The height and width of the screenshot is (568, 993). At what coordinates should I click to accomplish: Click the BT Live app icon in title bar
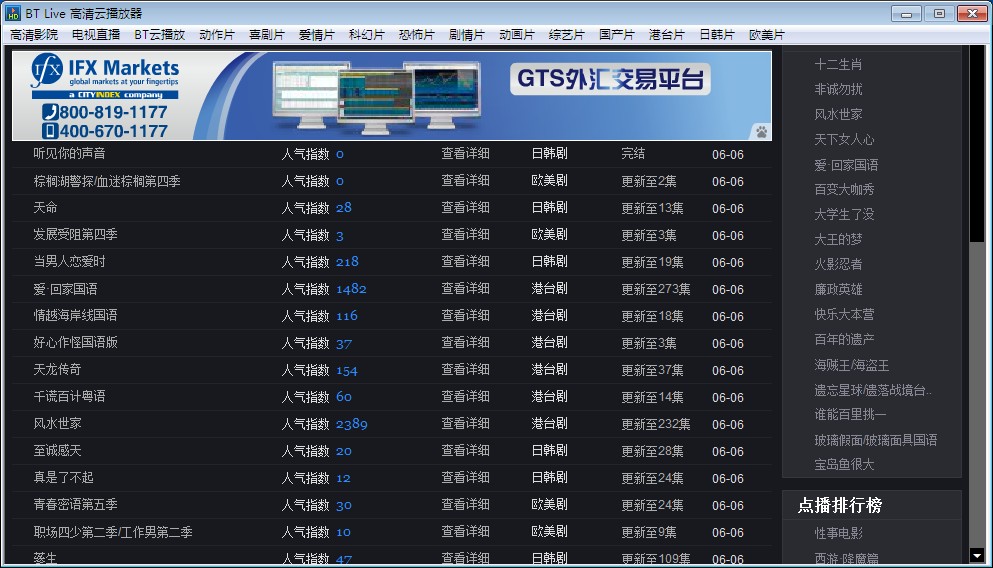click(x=13, y=13)
